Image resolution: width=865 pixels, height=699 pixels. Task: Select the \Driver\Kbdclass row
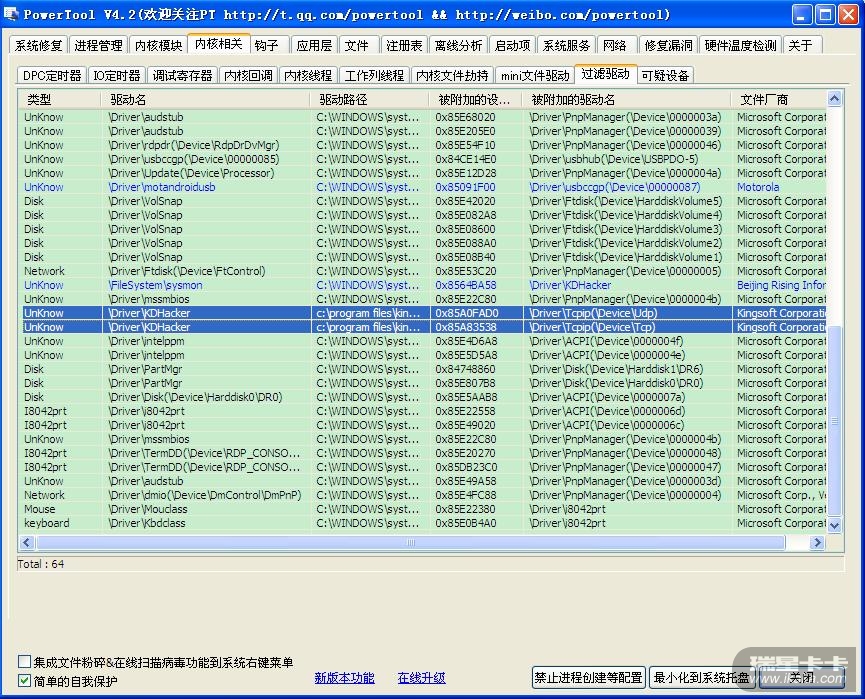coord(425,523)
